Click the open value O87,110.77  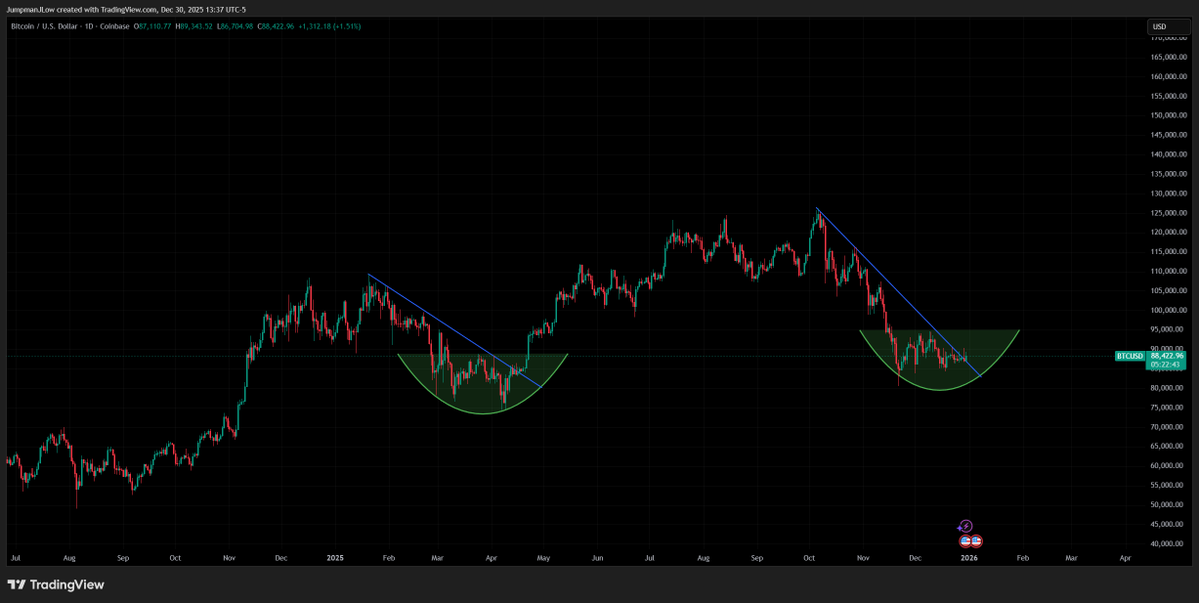[153, 26]
